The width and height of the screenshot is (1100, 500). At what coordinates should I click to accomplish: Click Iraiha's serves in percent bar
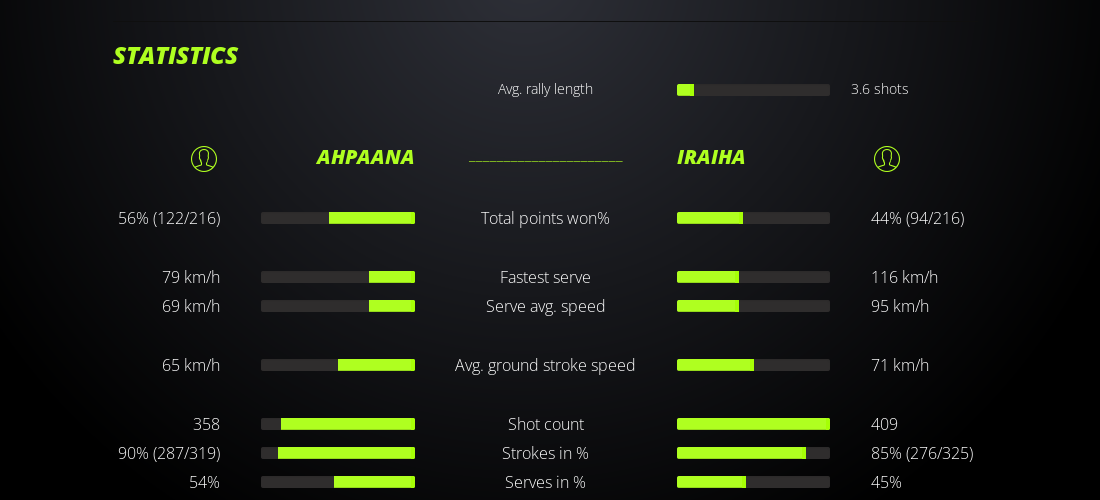pyautogui.click(x=753, y=482)
